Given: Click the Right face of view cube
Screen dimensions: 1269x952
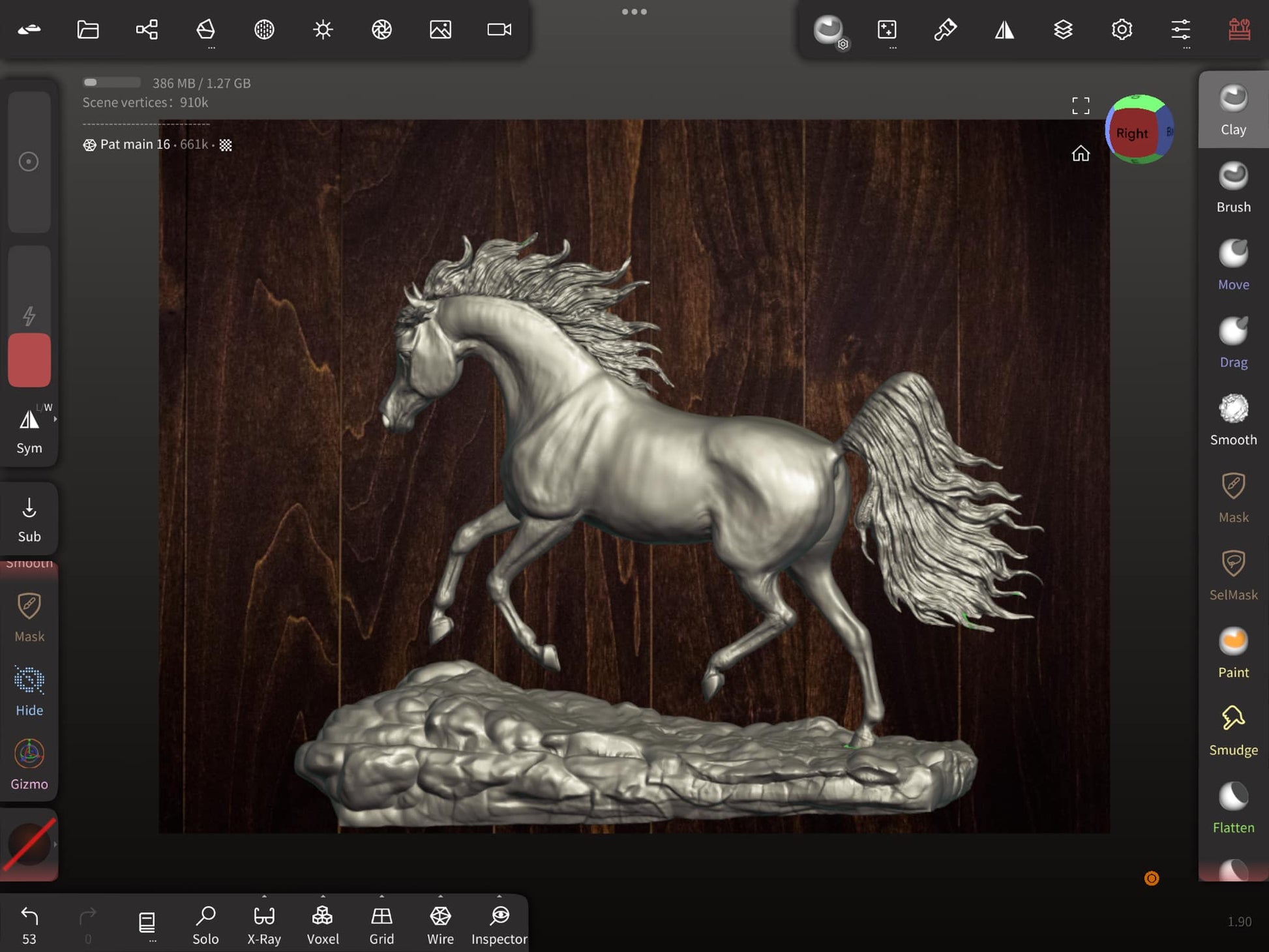Looking at the screenshot, I should 1131,134.
